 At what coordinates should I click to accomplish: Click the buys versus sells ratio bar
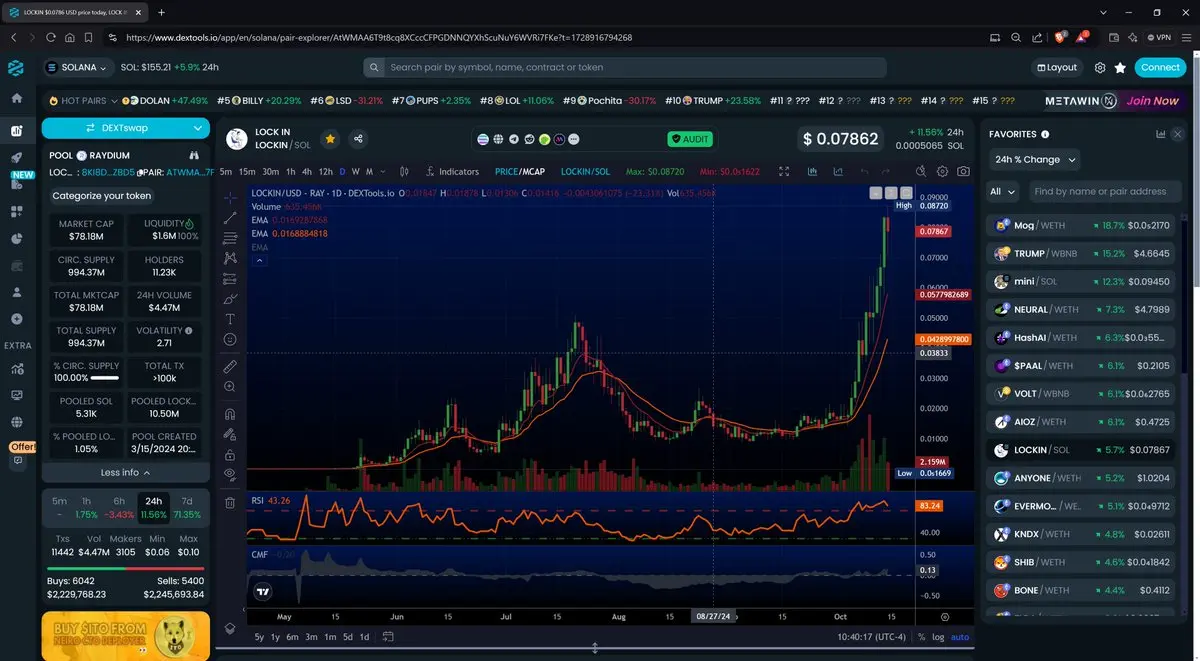click(125, 569)
